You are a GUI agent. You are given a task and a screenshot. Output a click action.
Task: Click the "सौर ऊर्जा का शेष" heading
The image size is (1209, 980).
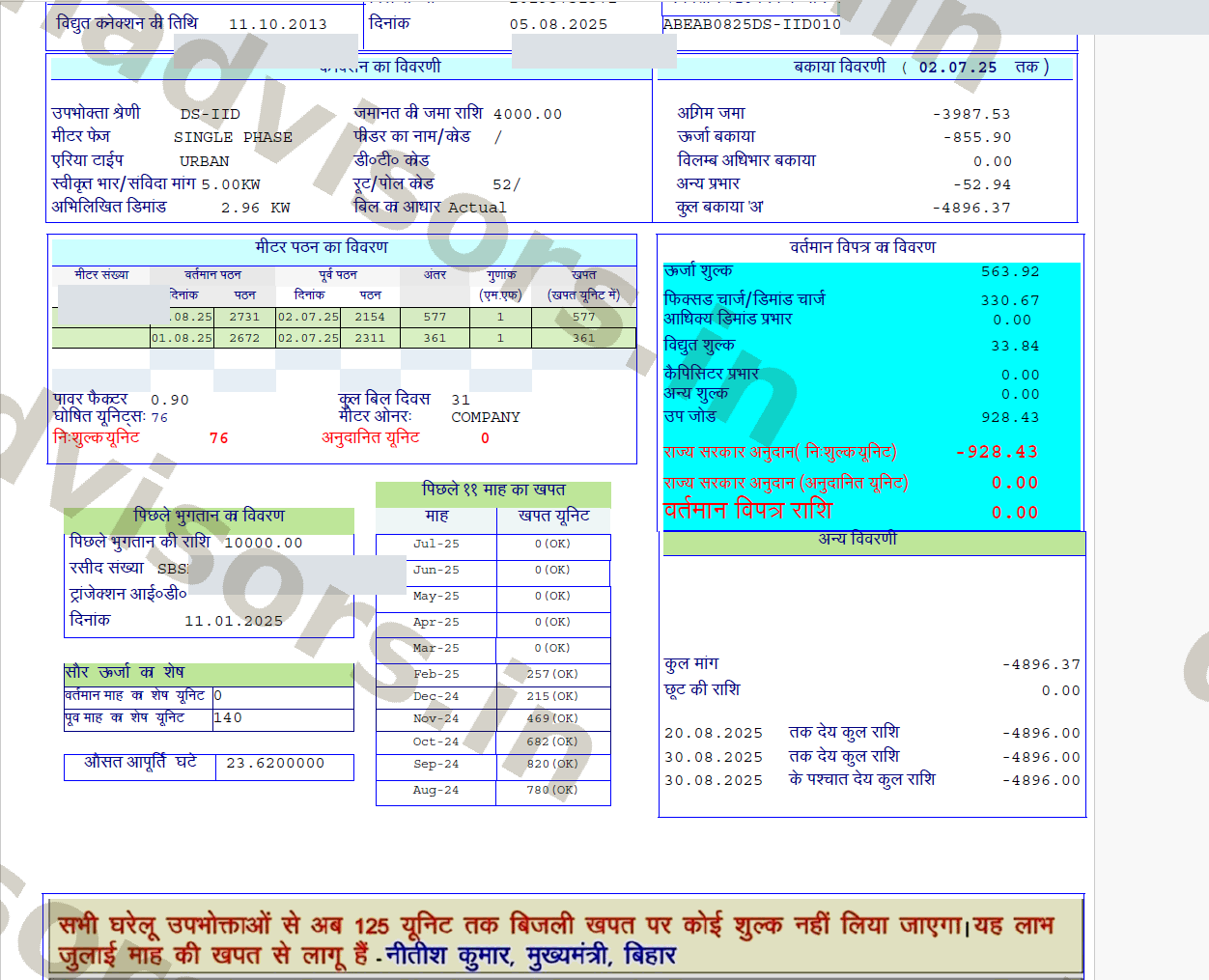coord(125,672)
